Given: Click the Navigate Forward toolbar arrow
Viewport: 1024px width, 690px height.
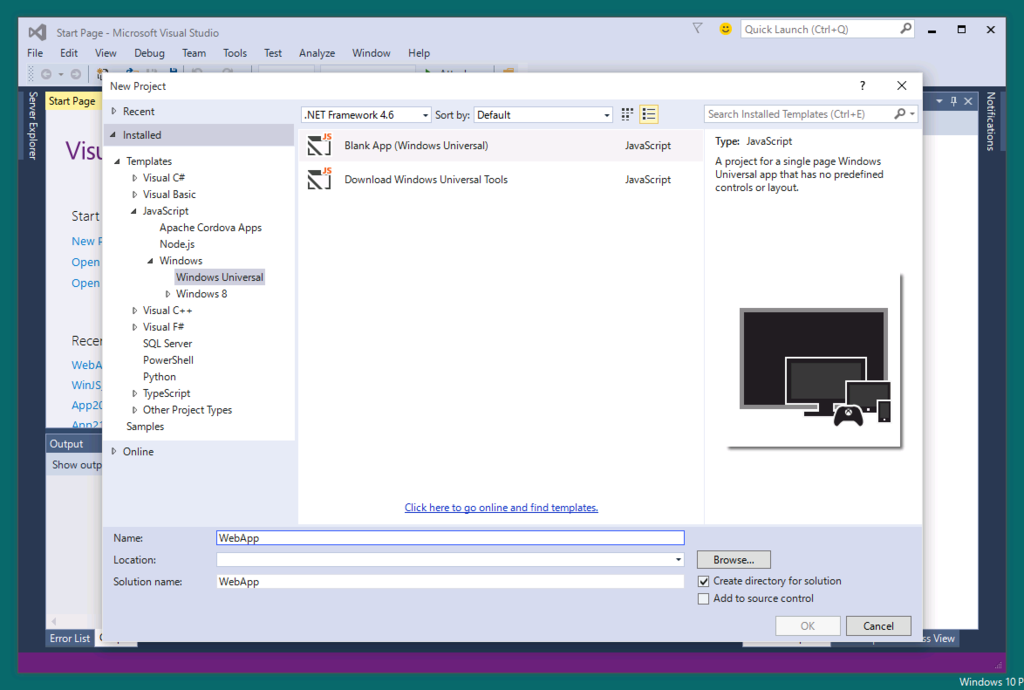Looking at the screenshot, I should 76,74.
